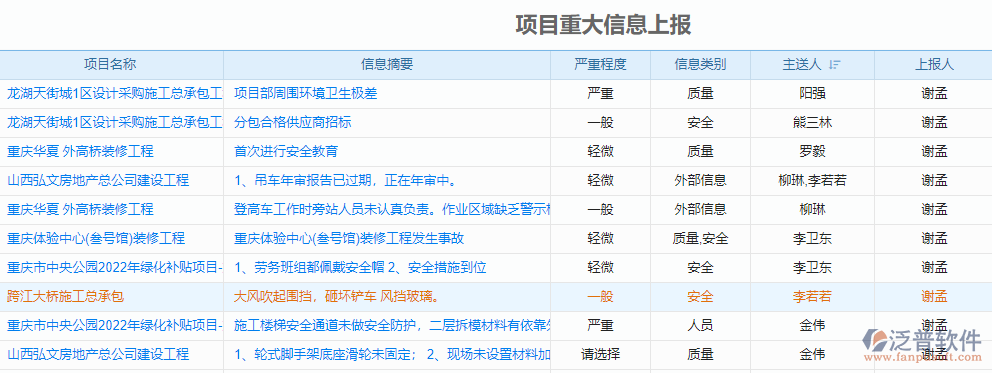The width and height of the screenshot is (992, 373).
Task: Open 龙湖天街城 project in 环境卫生极差 row
Action: [x=115, y=94]
